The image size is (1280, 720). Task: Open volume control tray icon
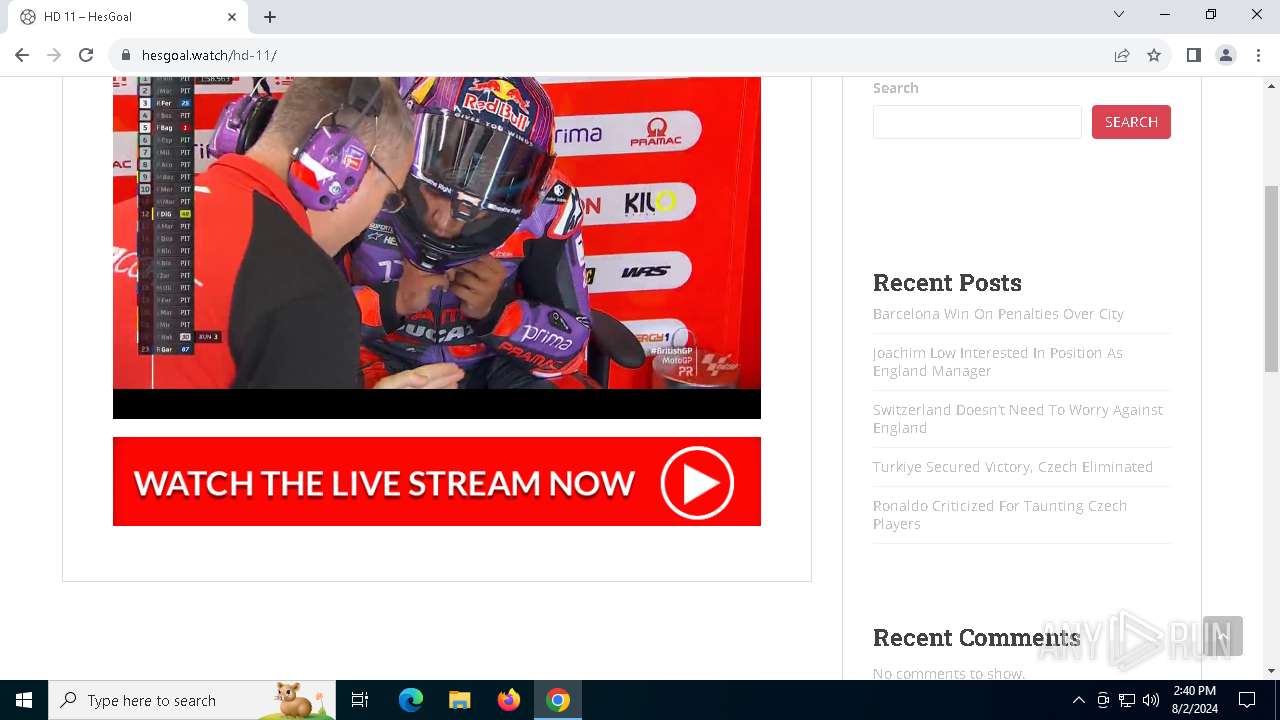(1151, 700)
